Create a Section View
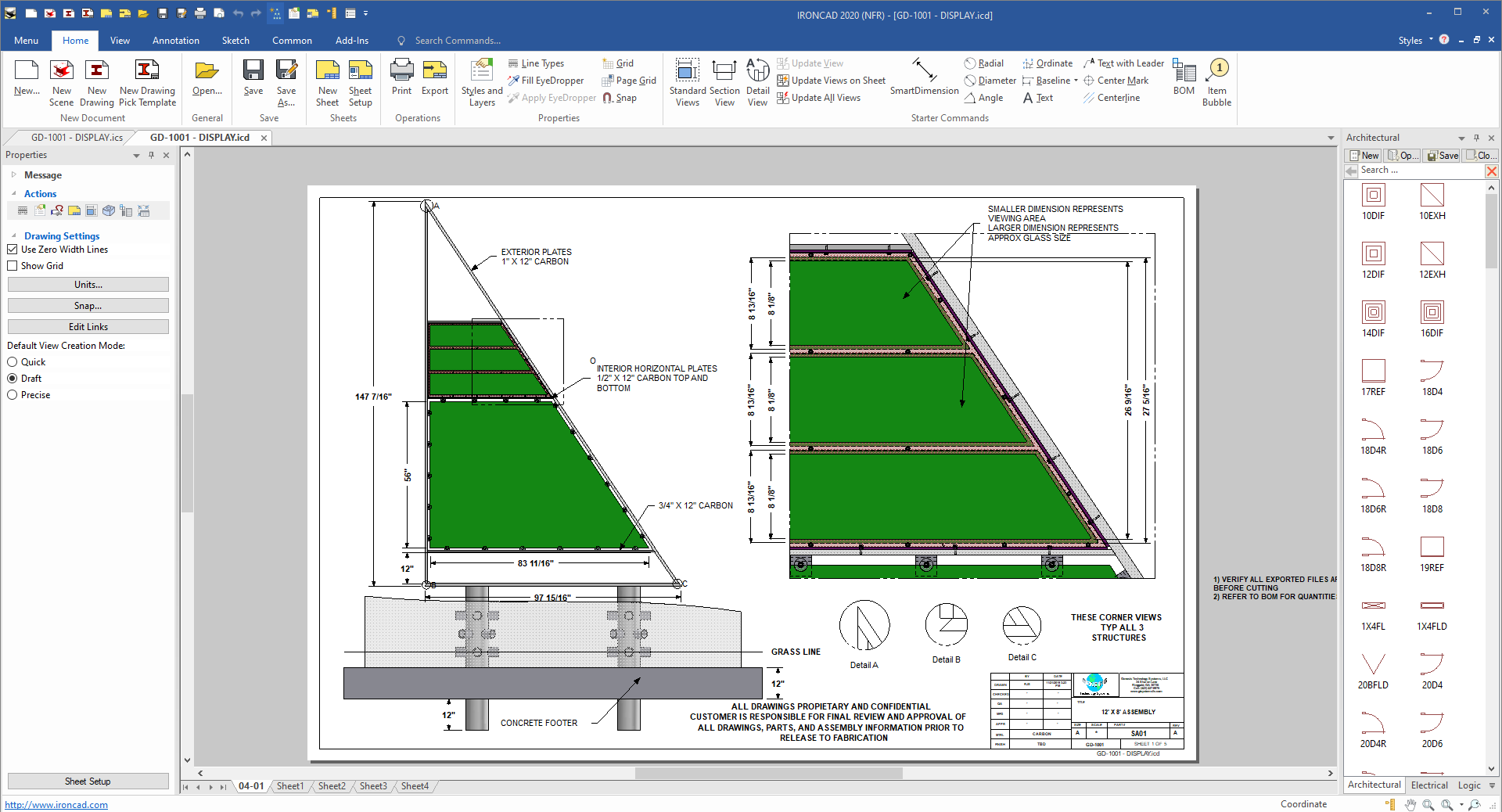The width and height of the screenshot is (1502, 812). (724, 82)
